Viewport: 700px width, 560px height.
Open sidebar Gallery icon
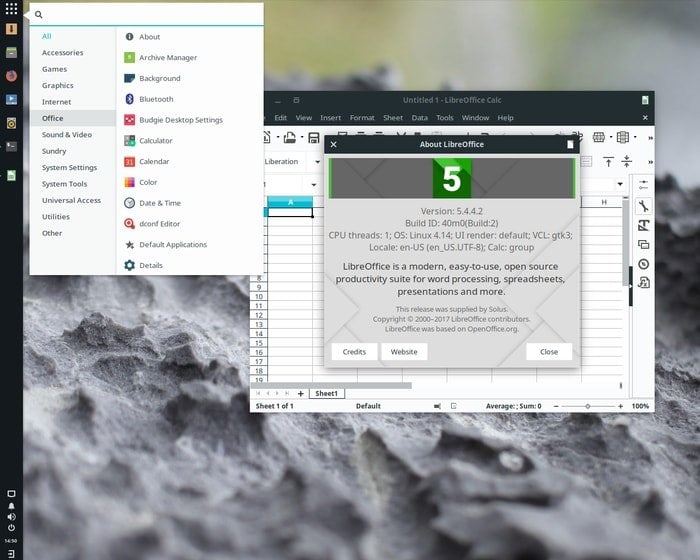pos(643,245)
